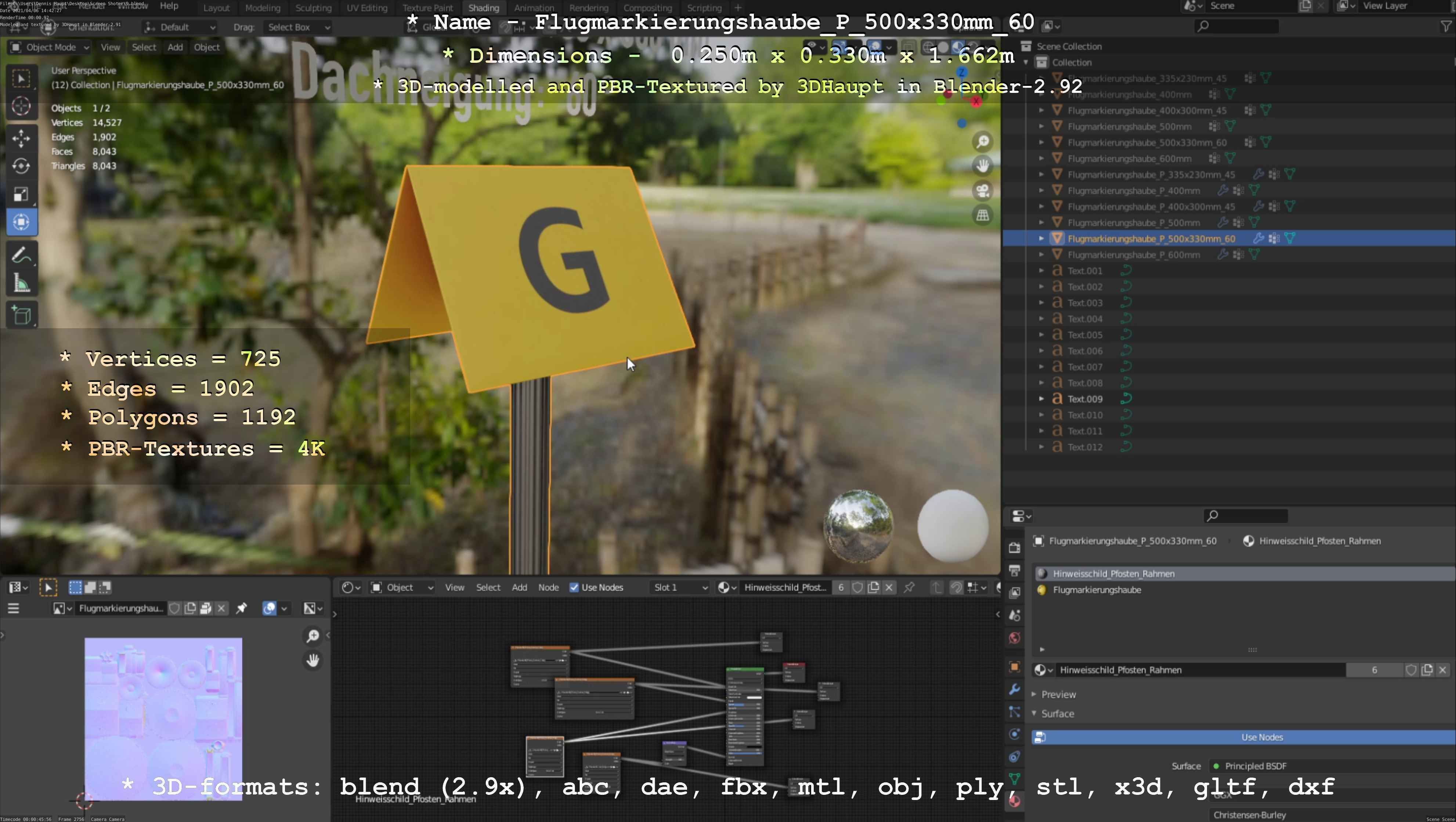
Task: Toggle perspective/orthographic grid gizmo button
Action: [x=983, y=215]
